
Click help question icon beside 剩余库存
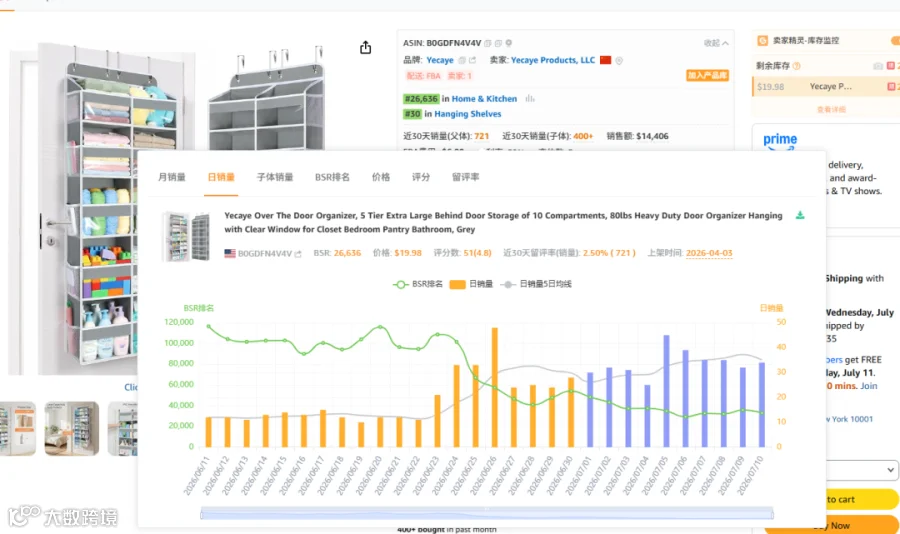[797, 66]
